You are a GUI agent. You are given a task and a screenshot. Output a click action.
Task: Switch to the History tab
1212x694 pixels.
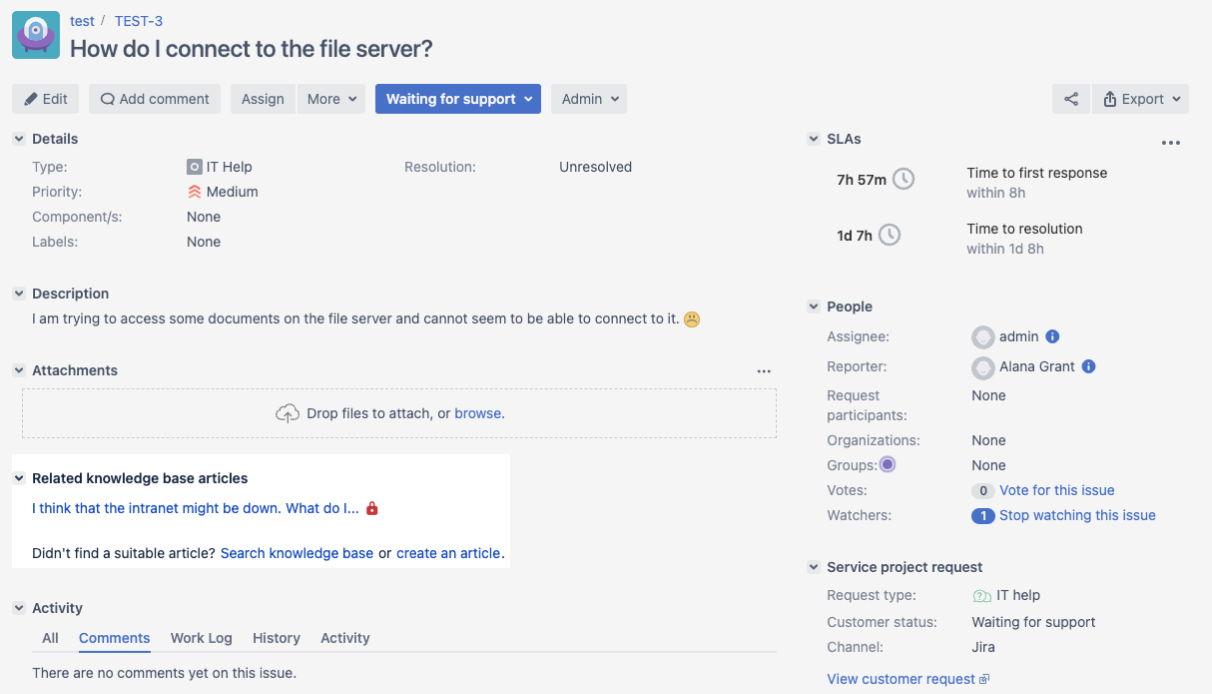pos(276,638)
